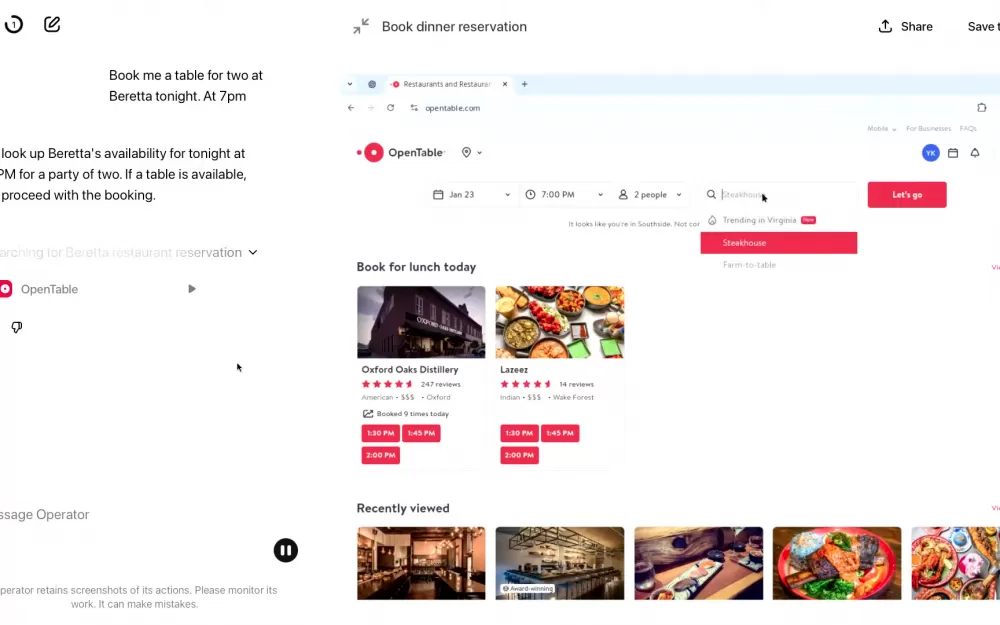Choose the Farm-to-table suggestion
The width and height of the screenshot is (1000, 625).
tap(749, 265)
